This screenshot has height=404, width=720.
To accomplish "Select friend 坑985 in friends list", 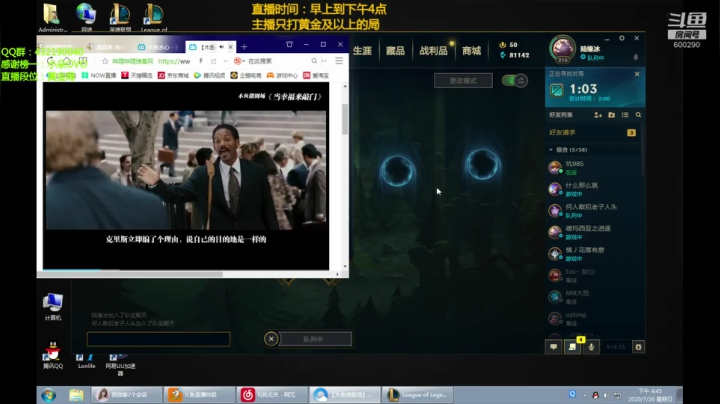I will point(593,168).
